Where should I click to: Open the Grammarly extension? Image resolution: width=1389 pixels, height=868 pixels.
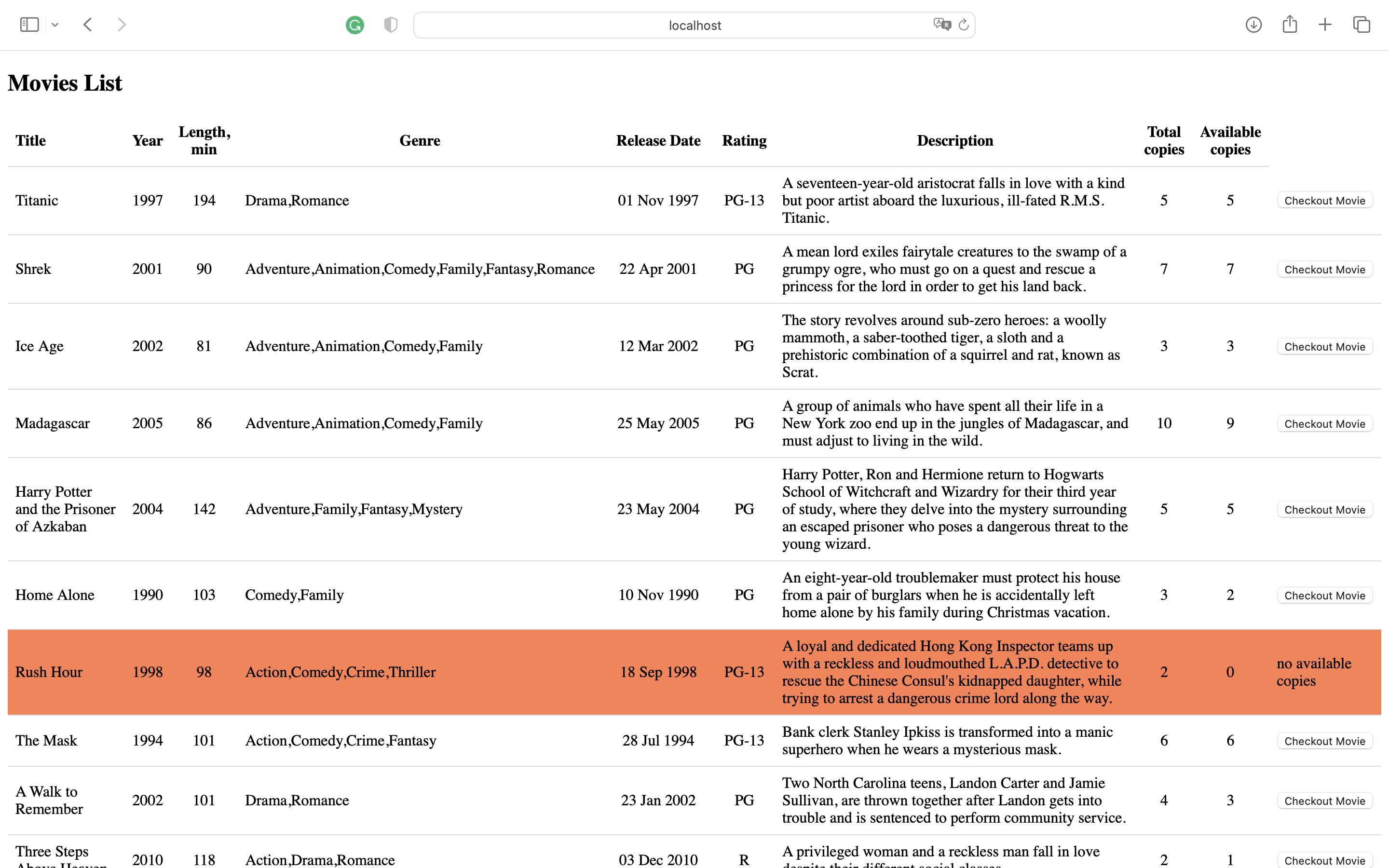click(x=354, y=25)
